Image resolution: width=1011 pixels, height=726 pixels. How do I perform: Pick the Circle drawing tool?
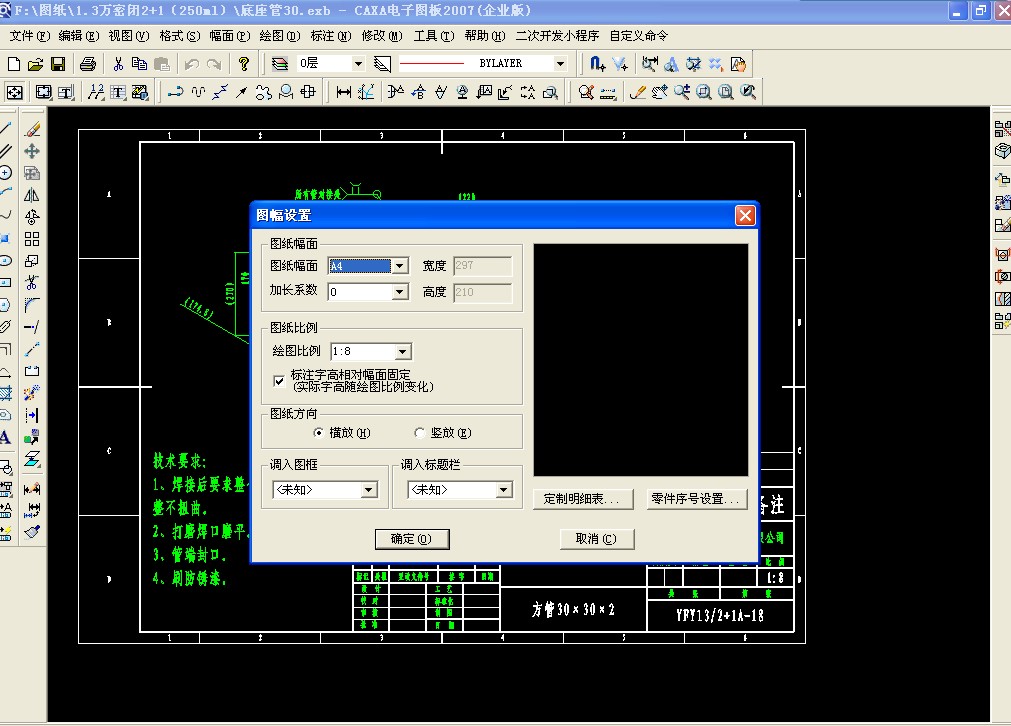pyautogui.click(x=5, y=173)
